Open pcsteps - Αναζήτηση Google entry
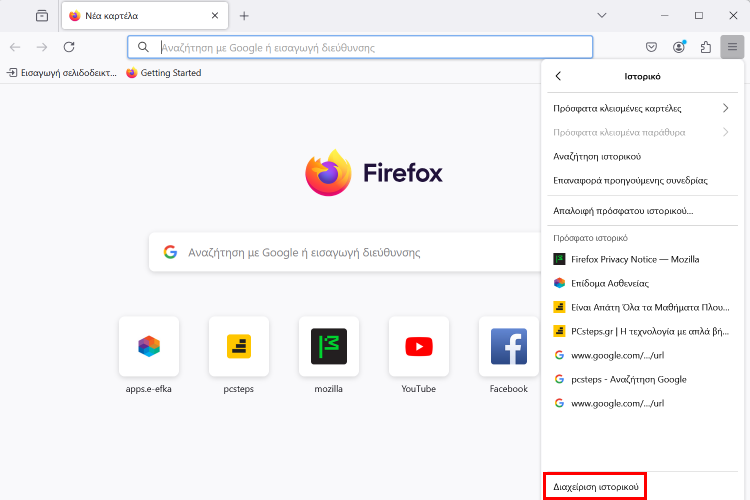This screenshot has height=500, width=750. [x=642, y=379]
